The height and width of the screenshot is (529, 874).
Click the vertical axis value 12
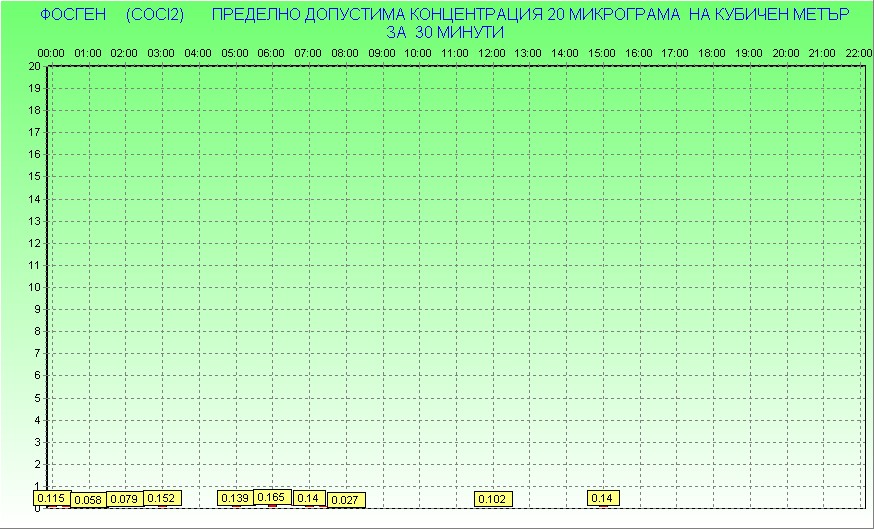(35, 243)
